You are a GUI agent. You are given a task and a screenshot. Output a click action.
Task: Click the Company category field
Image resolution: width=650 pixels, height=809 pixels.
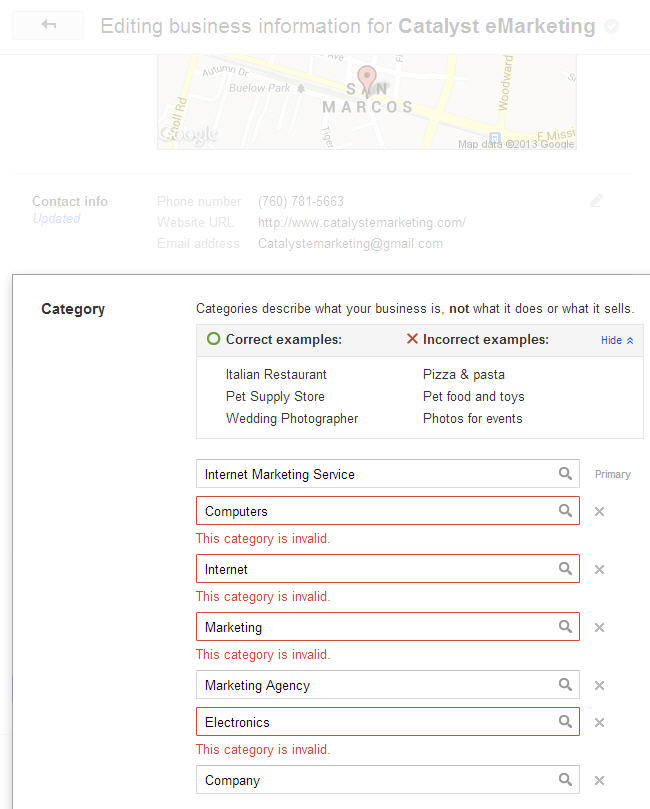tap(387, 780)
